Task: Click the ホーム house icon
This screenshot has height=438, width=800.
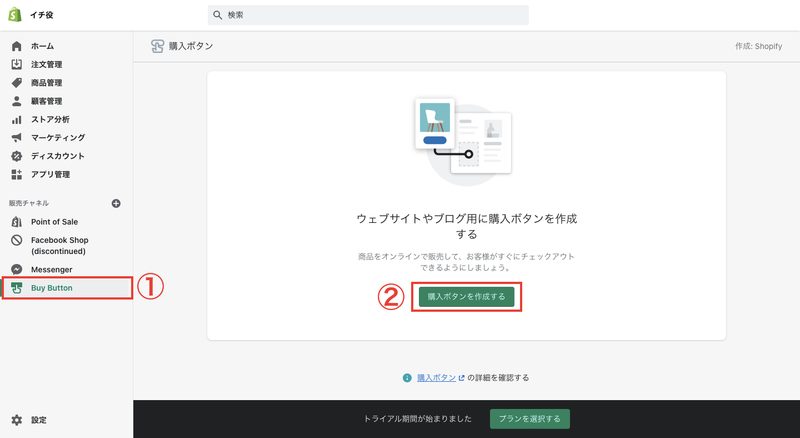Action: pyautogui.click(x=17, y=46)
